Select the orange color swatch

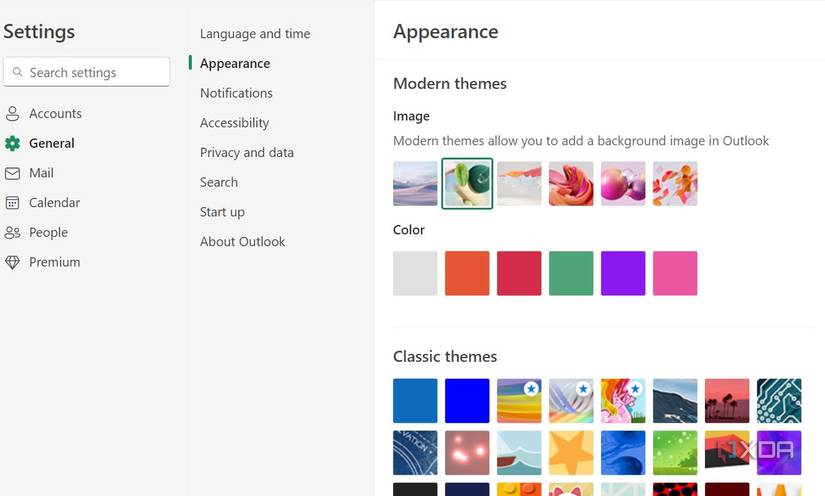click(x=467, y=274)
